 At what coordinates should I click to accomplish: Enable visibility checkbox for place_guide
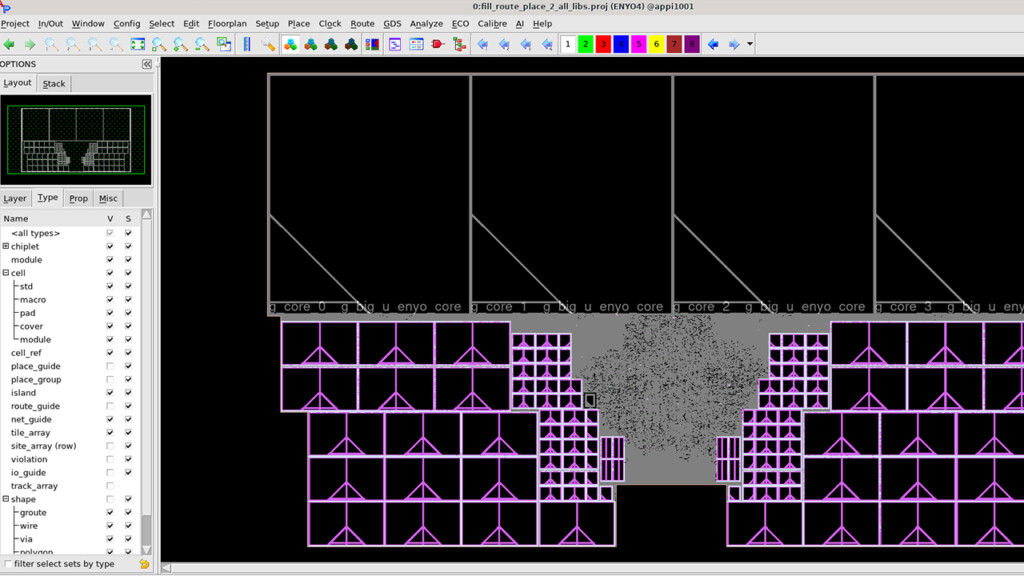(110, 366)
